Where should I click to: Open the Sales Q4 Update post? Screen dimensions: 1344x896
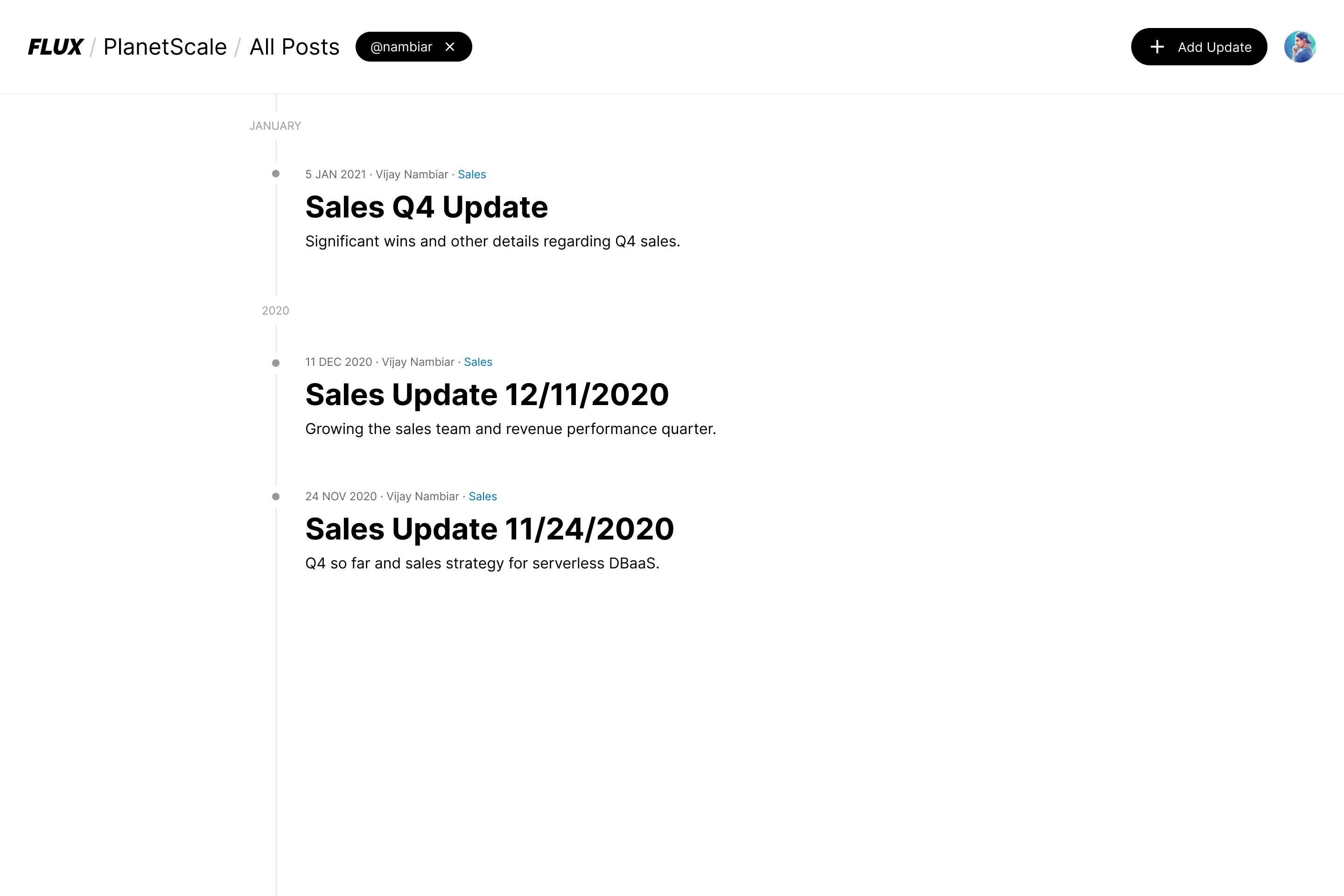click(426, 207)
